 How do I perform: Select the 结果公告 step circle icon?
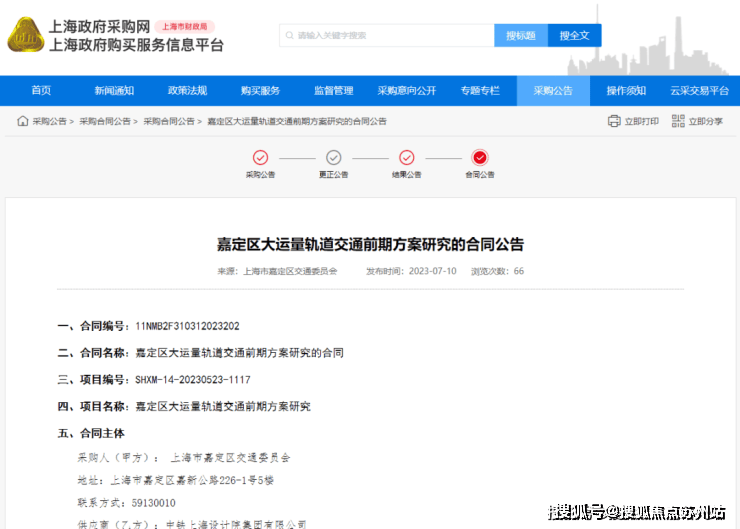pos(406,157)
